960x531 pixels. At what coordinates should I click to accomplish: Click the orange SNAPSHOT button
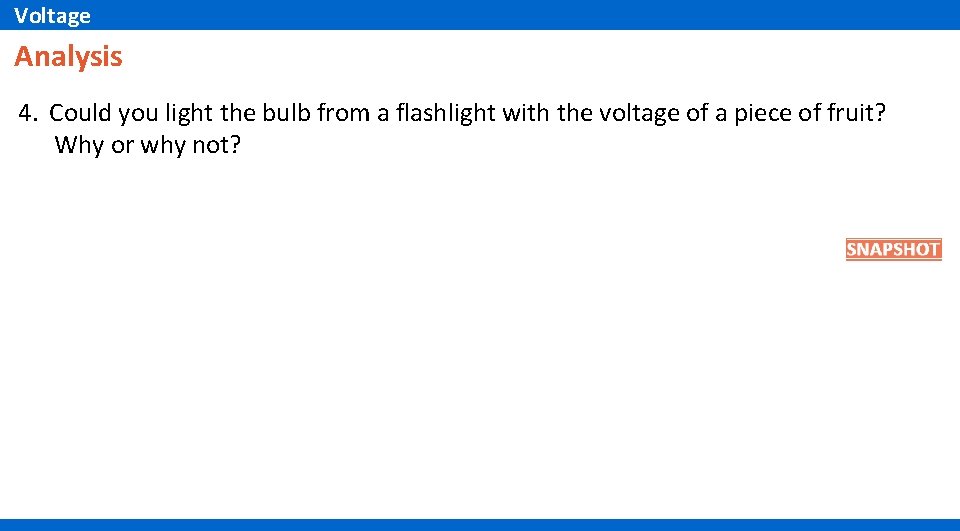coord(893,249)
